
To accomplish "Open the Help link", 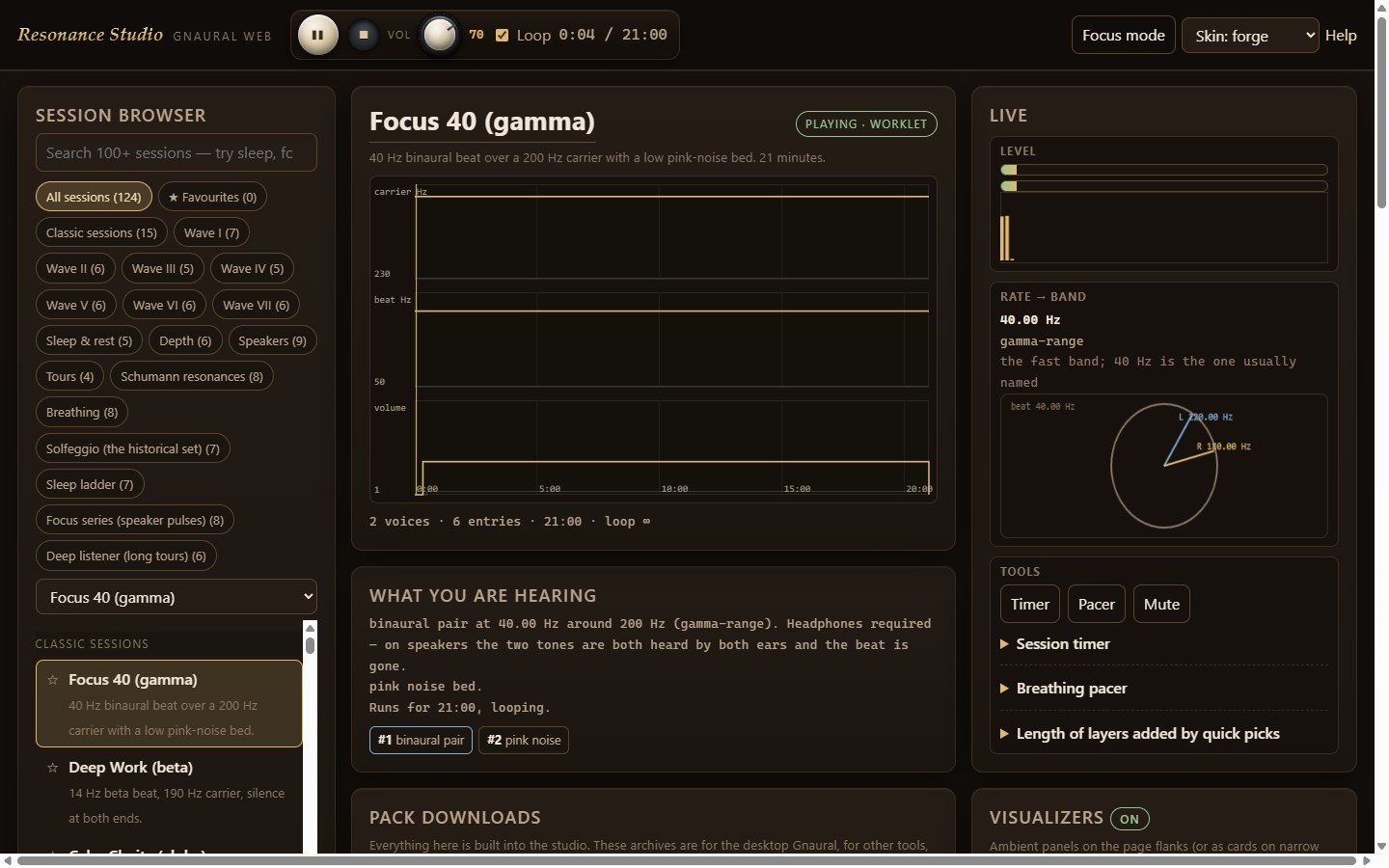I will (x=1341, y=35).
